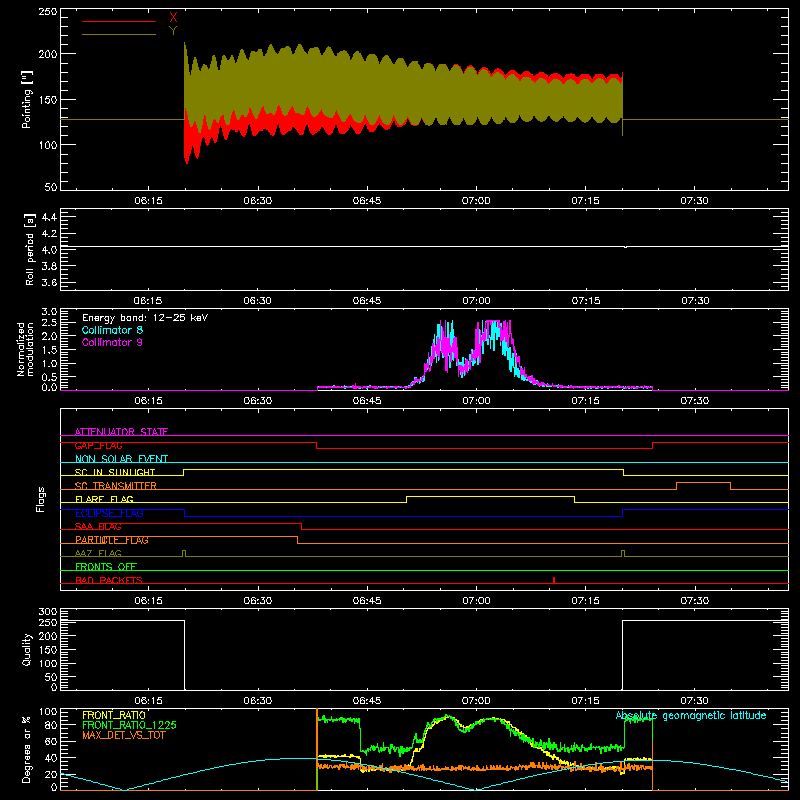Viewport: 800px width, 800px height.
Task: Click the 2.5 tick on modulation axis
Action: click(x=49, y=323)
